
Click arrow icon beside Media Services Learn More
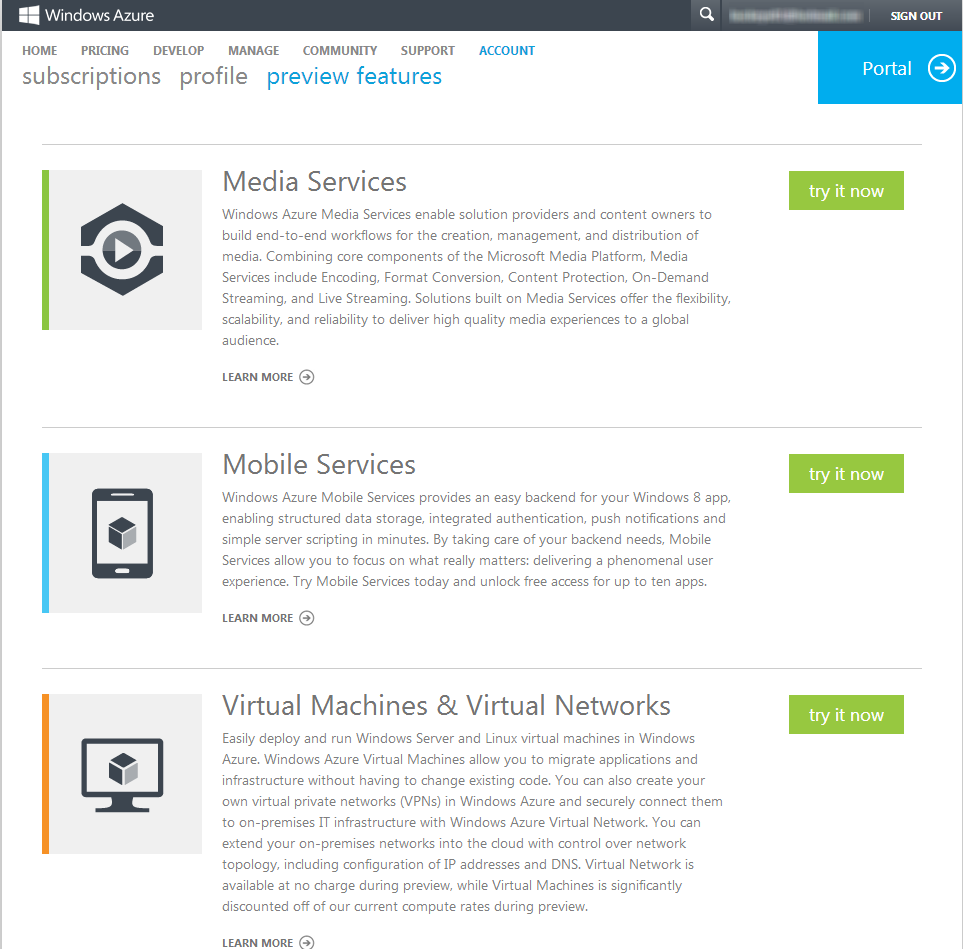(x=306, y=377)
